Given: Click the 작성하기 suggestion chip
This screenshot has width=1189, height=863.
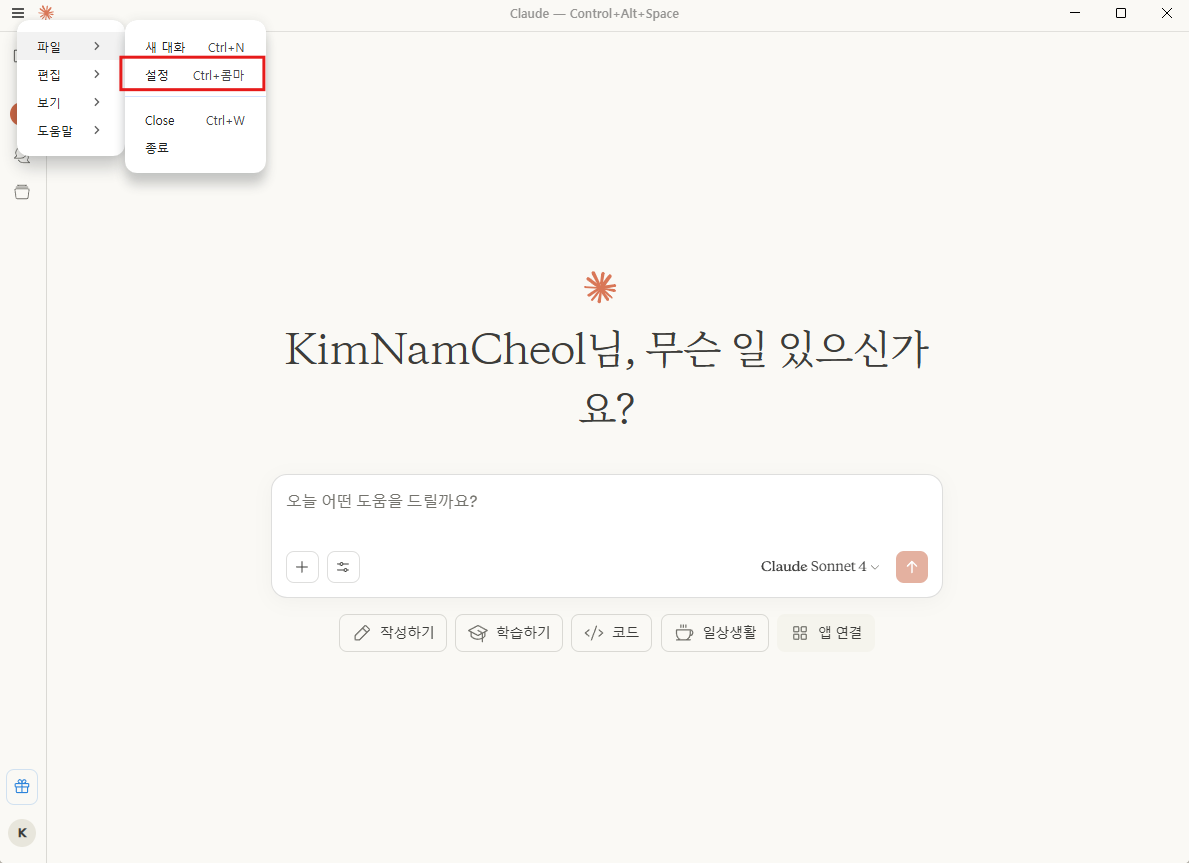Looking at the screenshot, I should pos(393,632).
